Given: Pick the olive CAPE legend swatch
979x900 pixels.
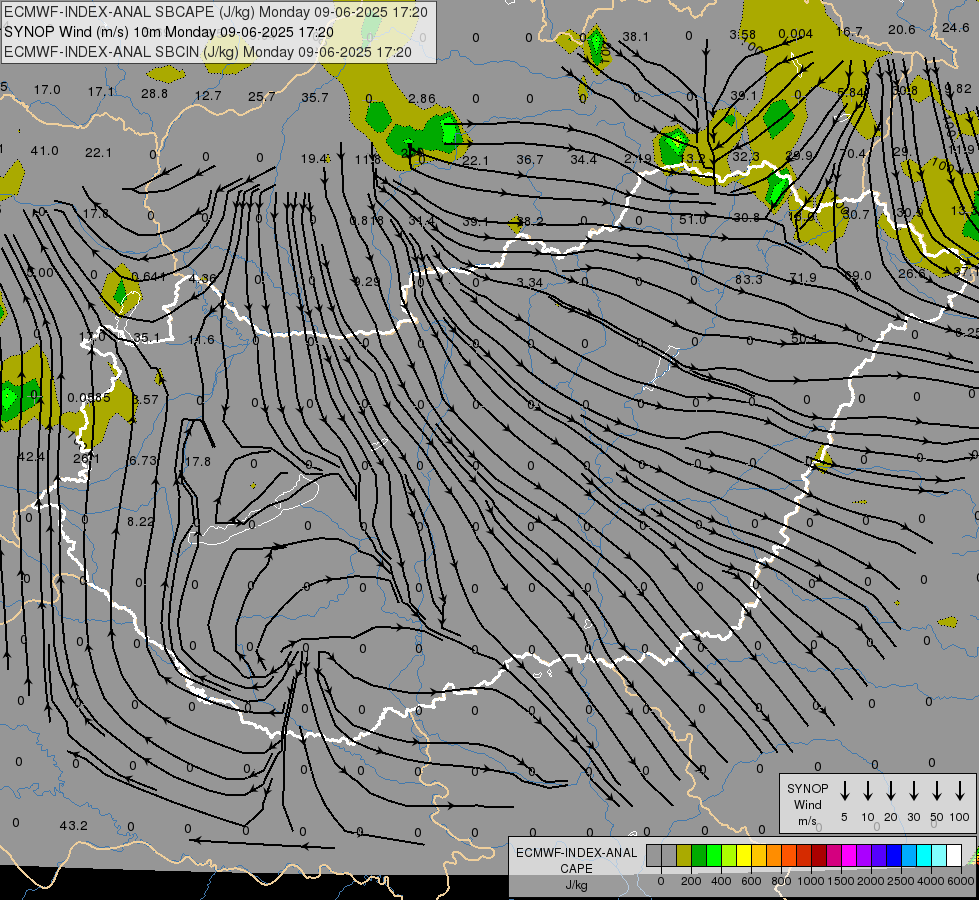Looking at the screenshot, I should click(684, 855).
